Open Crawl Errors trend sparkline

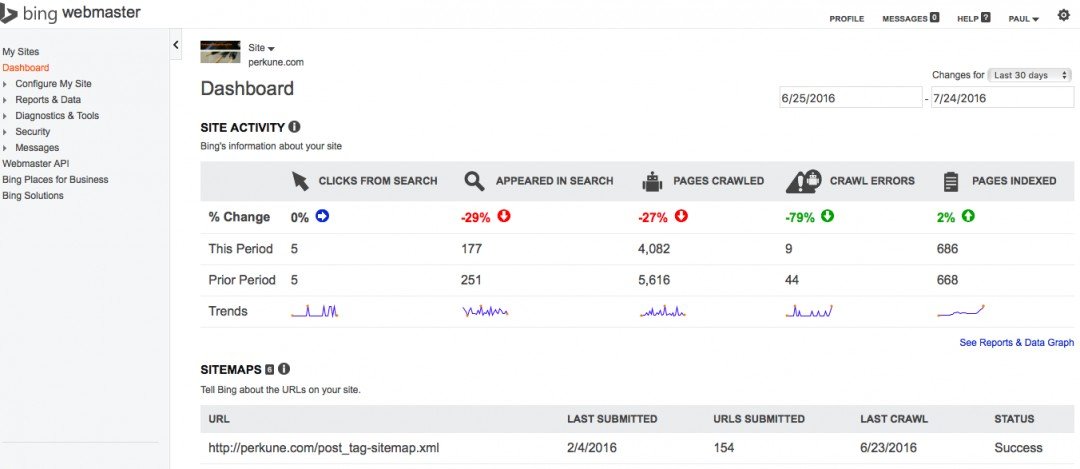click(x=809, y=311)
